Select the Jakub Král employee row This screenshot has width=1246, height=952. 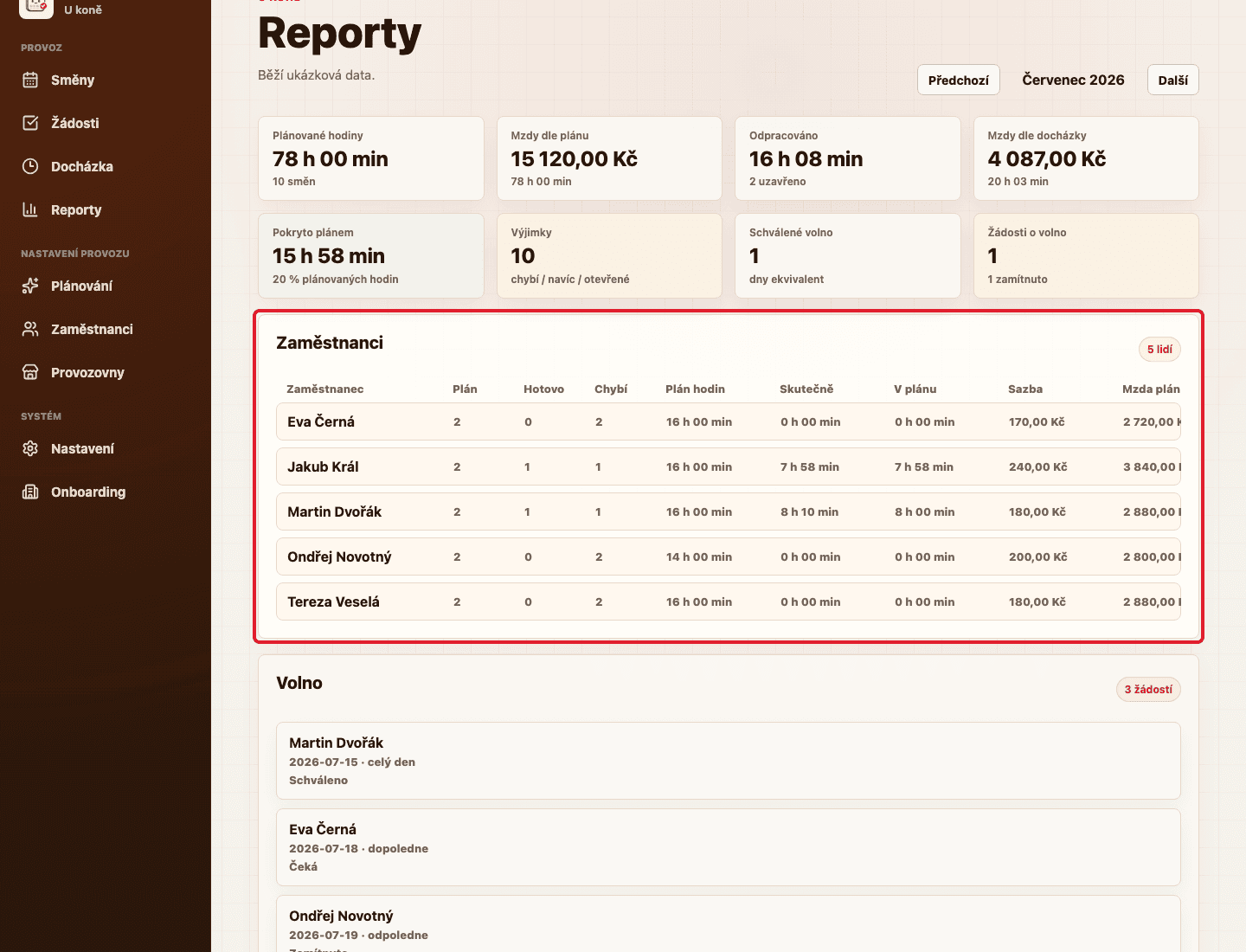[729, 466]
